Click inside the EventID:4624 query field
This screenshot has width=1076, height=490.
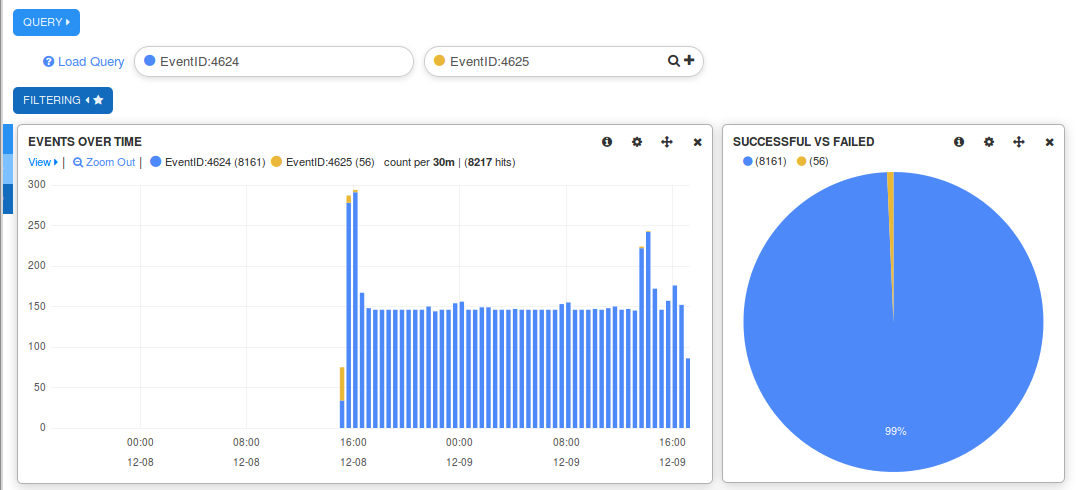(x=280, y=61)
